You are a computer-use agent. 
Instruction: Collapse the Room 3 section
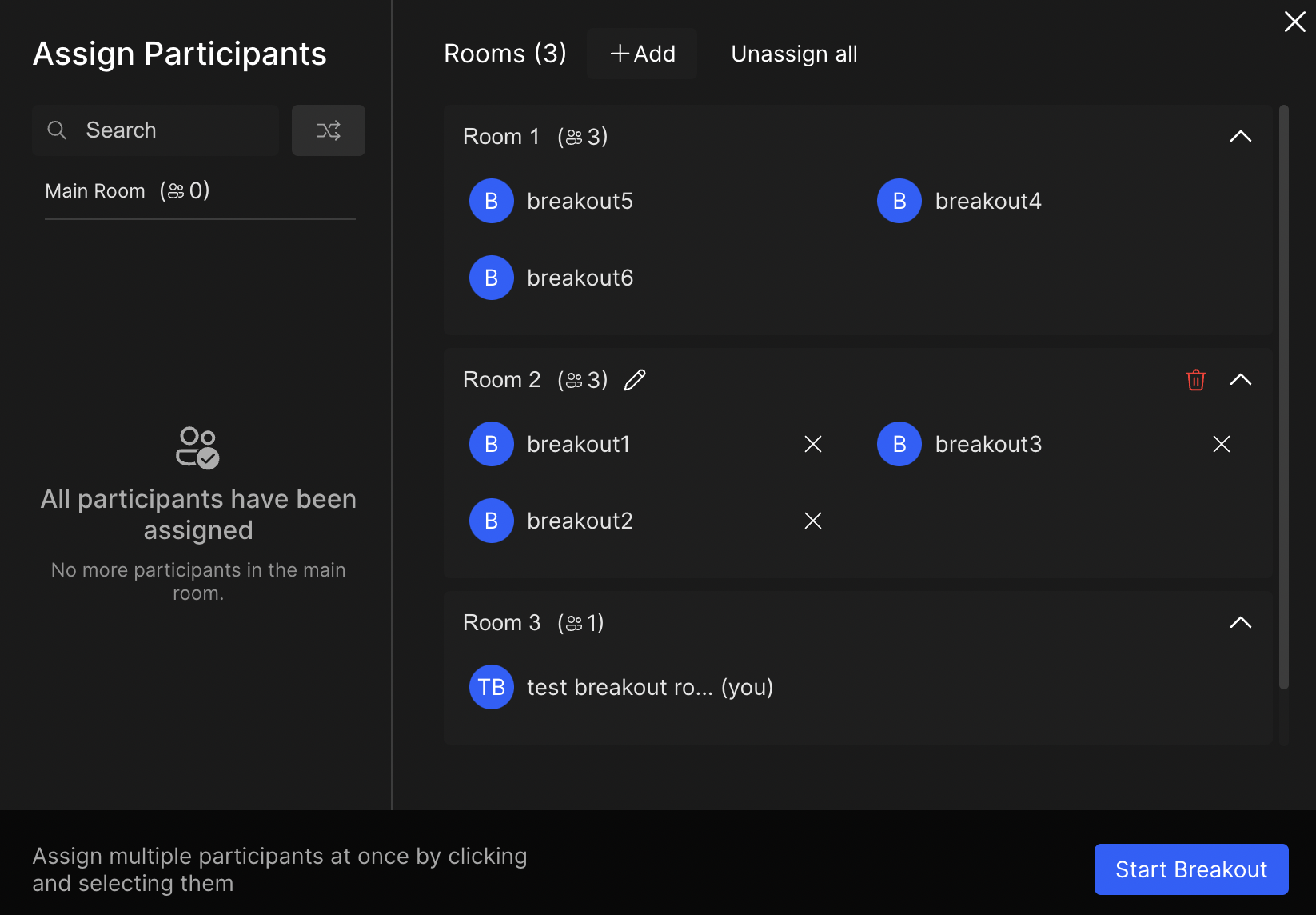tap(1240, 623)
